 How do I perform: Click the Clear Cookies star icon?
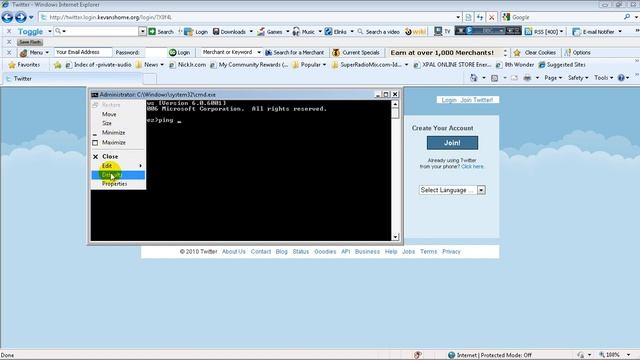(517, 53)
